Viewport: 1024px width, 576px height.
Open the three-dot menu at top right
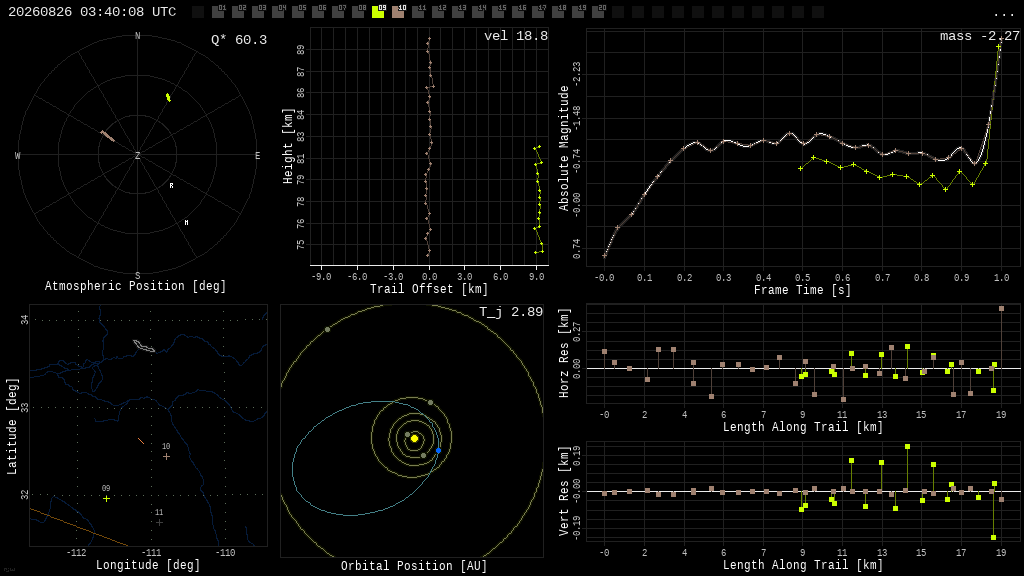coord(1003,14)
